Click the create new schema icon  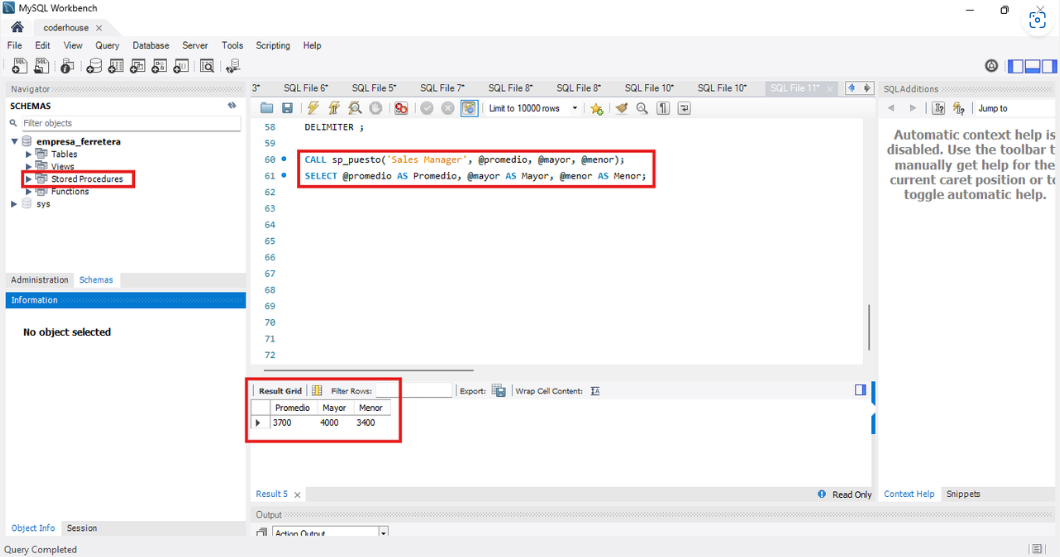point(94,66)
